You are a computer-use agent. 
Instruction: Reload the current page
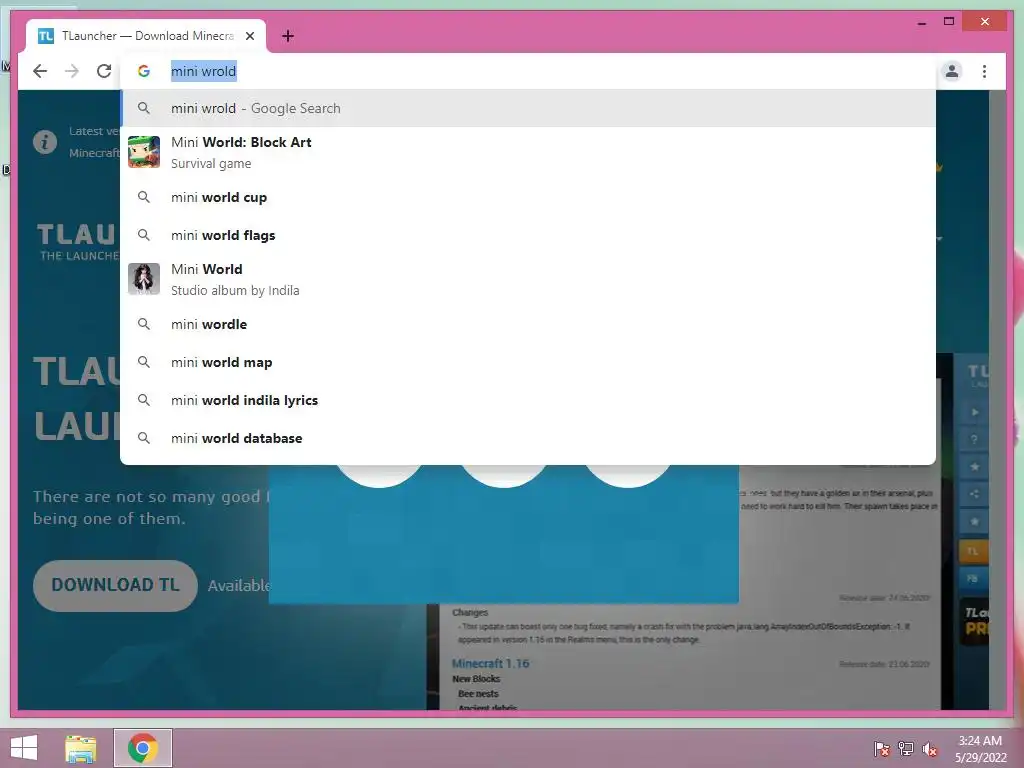(x=104, y=71)
